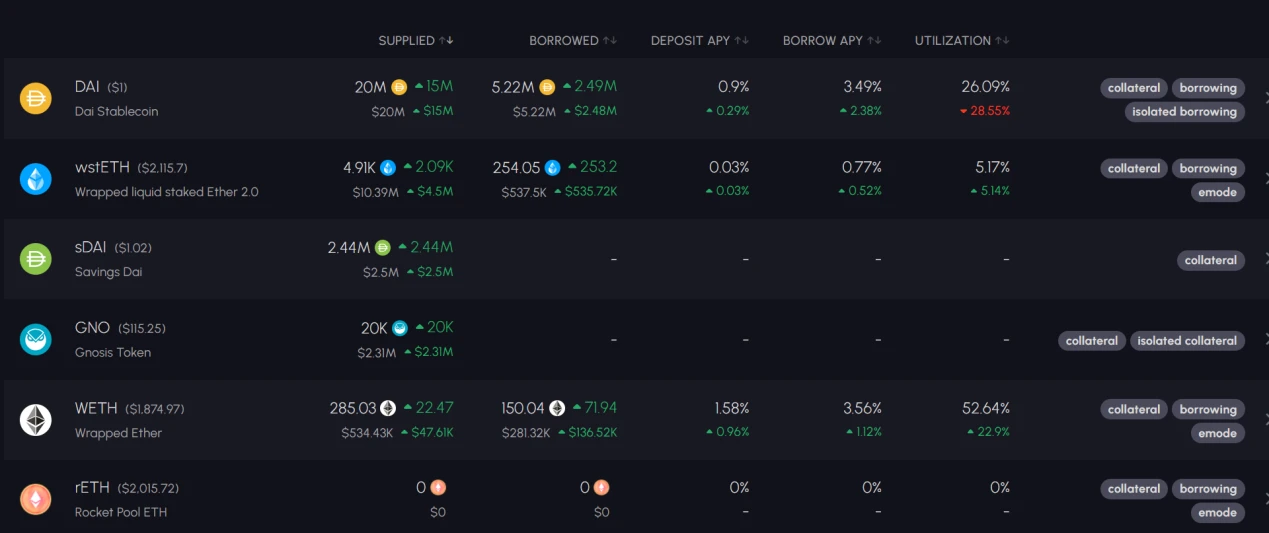Click small Ether icon beside 285.03 supplied
Image resolution: width=1269 pixels, height=533 pixels.
(x=388, y=408)
